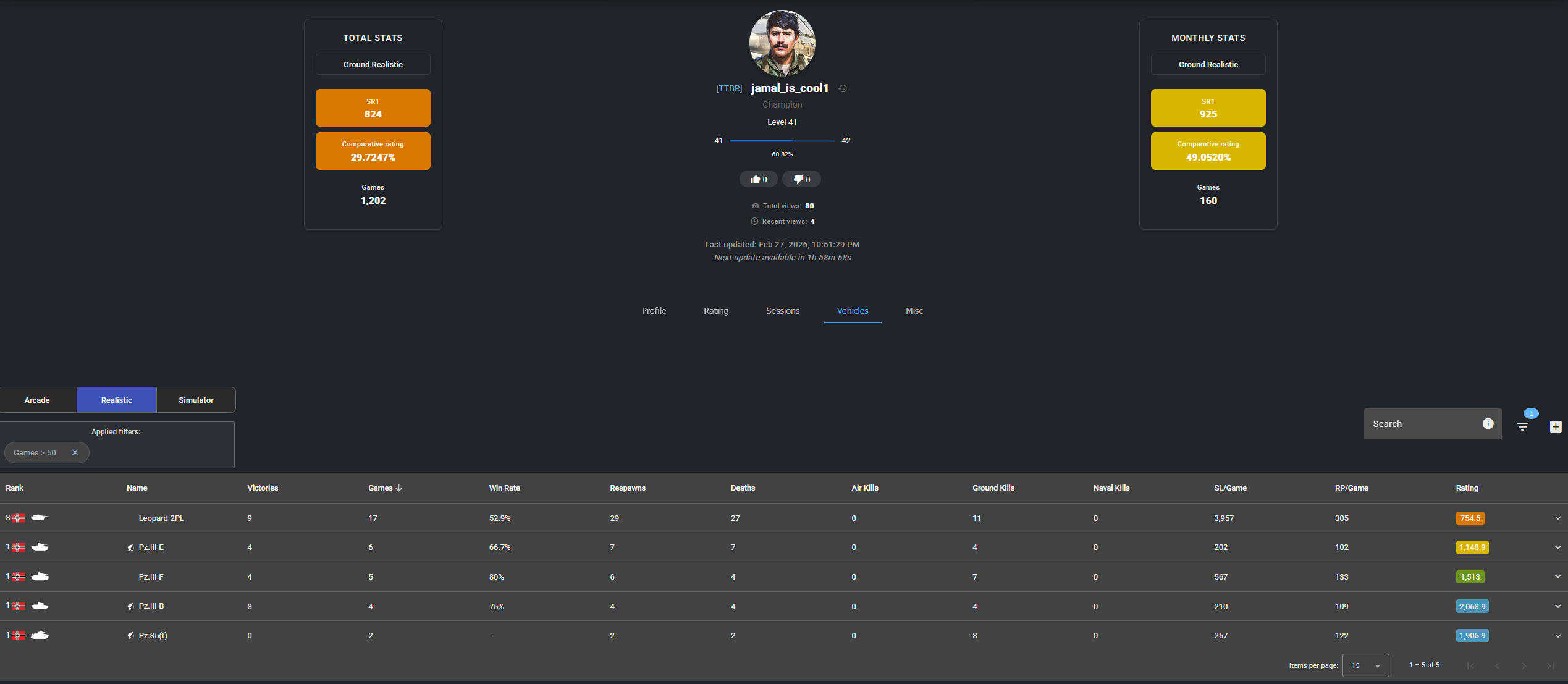Expand the Leopard 2PL row details

tap(1557, 518)
